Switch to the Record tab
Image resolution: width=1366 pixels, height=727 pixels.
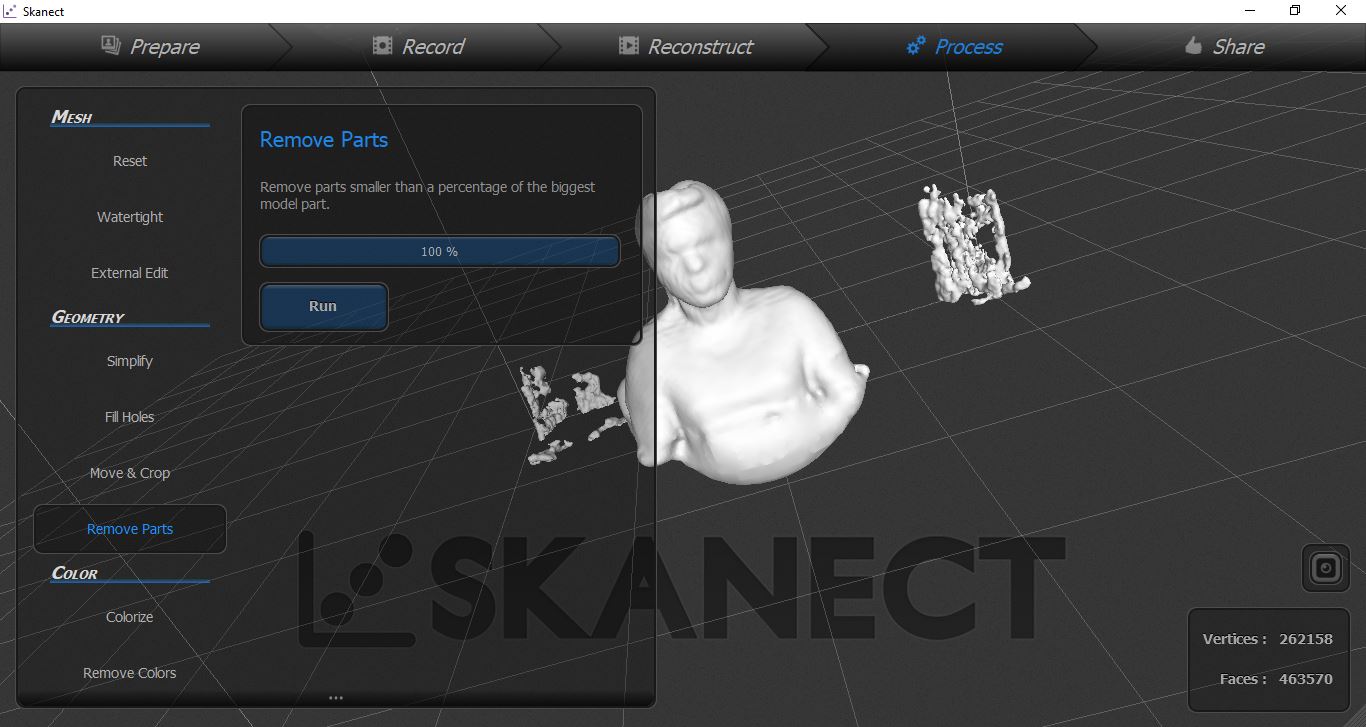[x=418, y=46]
